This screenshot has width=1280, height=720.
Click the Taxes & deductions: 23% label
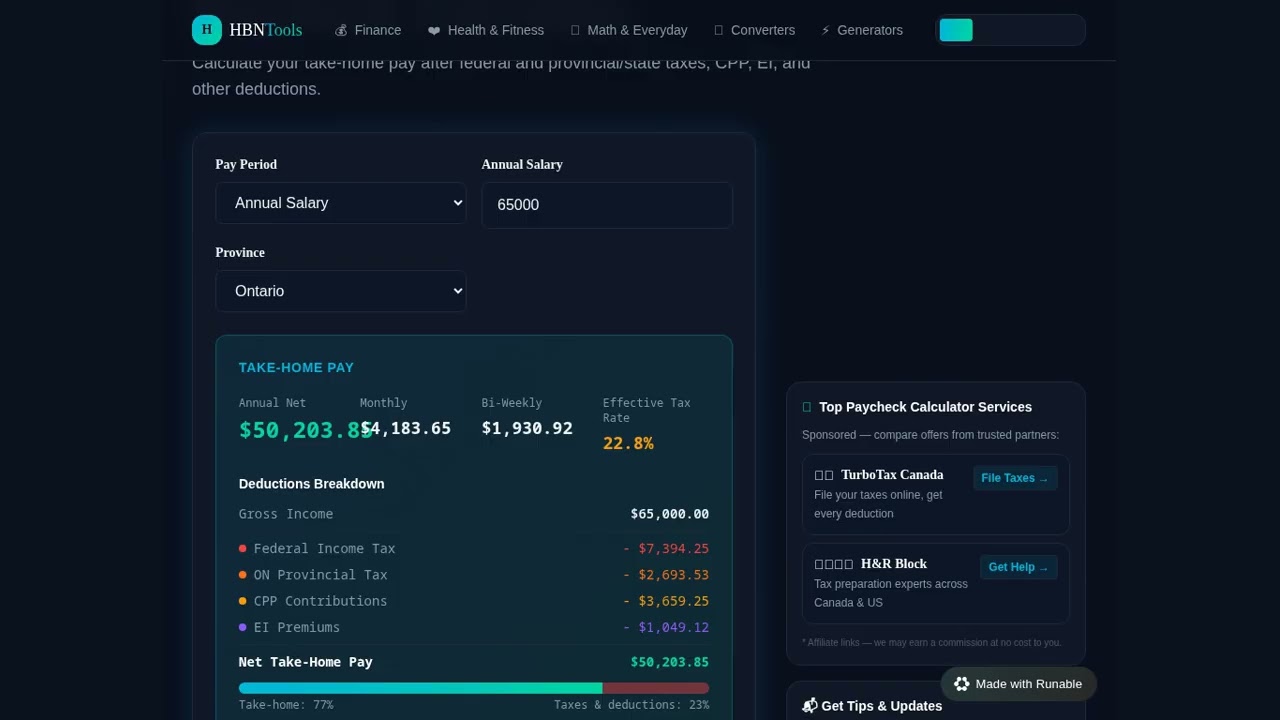(x=632, y=705)
